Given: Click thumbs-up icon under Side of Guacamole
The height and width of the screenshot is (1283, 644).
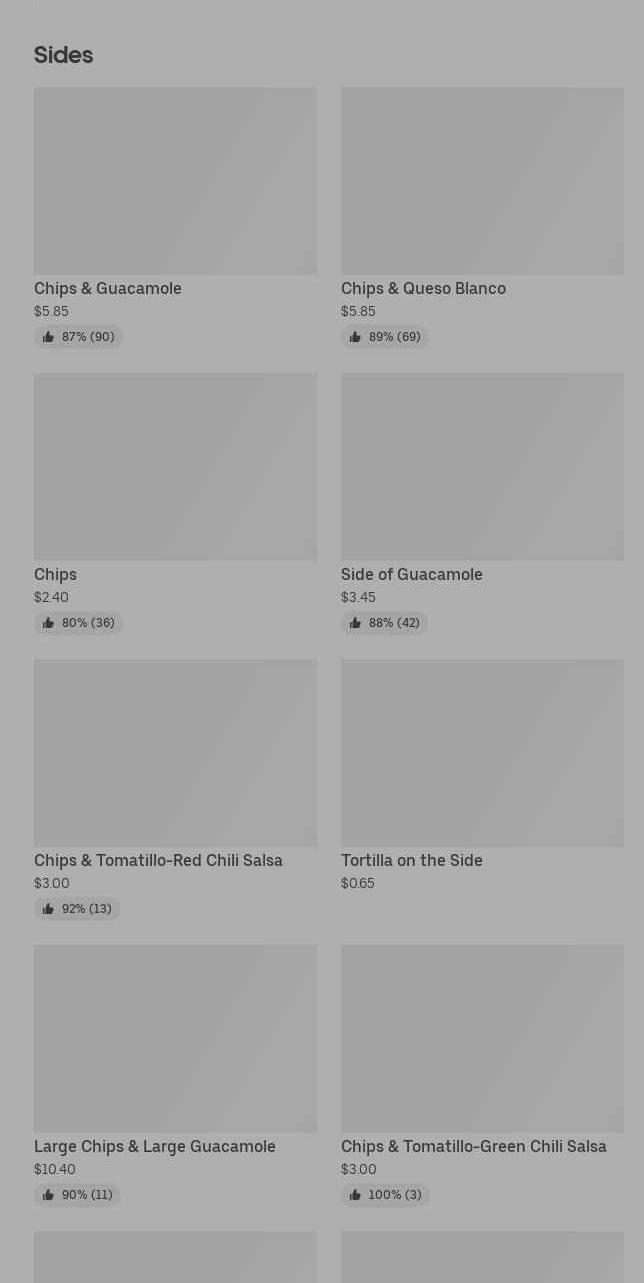Looking at the screenshot, I should click(355, 623).
